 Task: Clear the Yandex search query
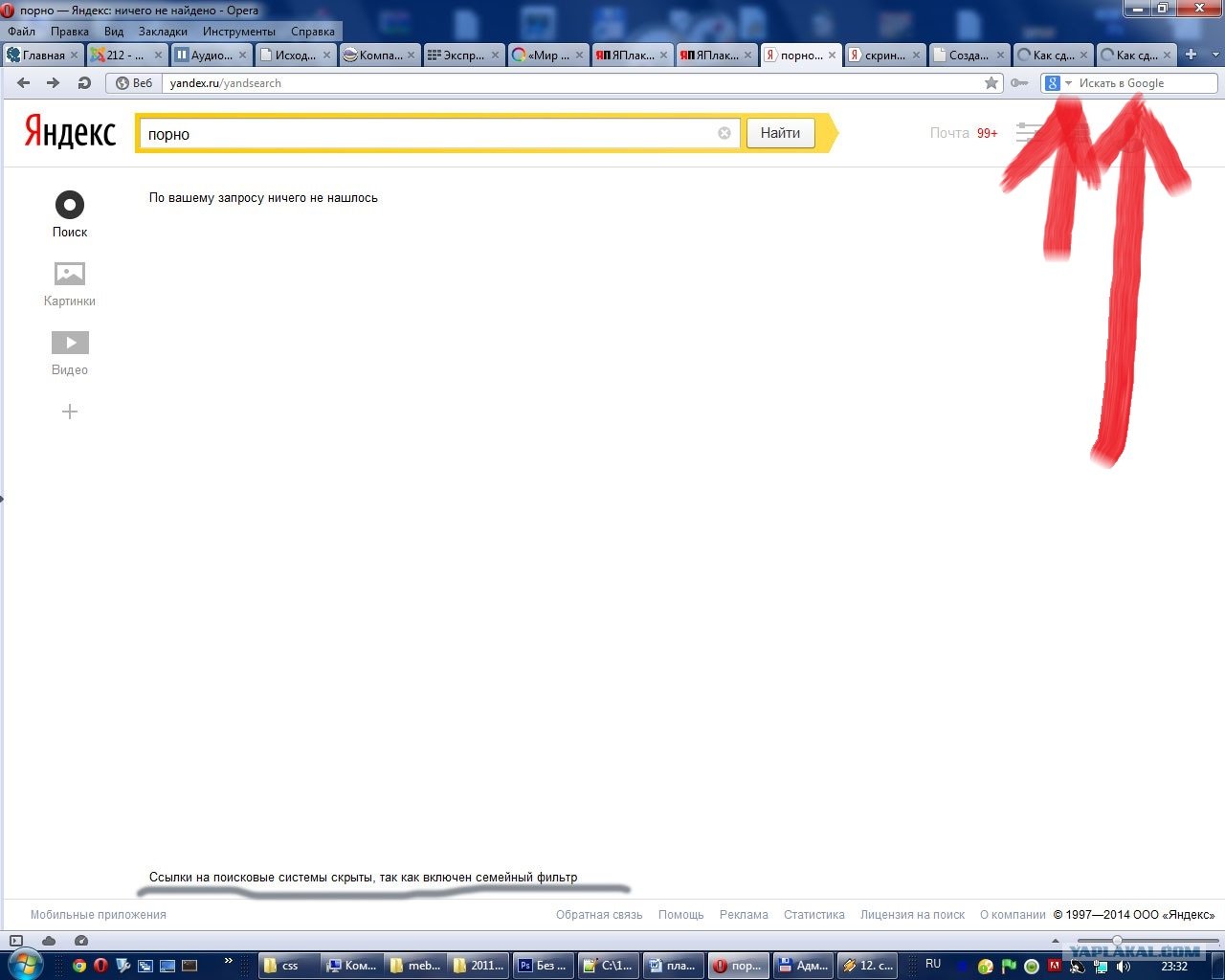[724, 133]
